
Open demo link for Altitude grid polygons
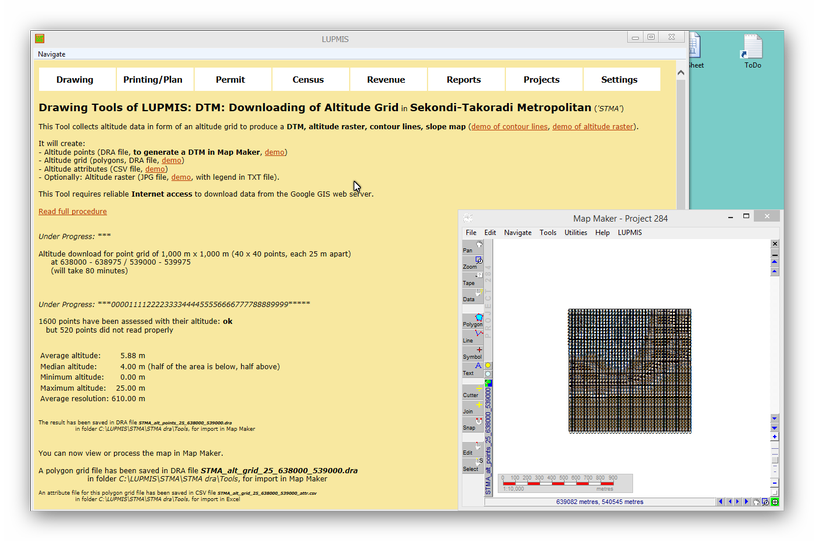(x=171, y=160)
